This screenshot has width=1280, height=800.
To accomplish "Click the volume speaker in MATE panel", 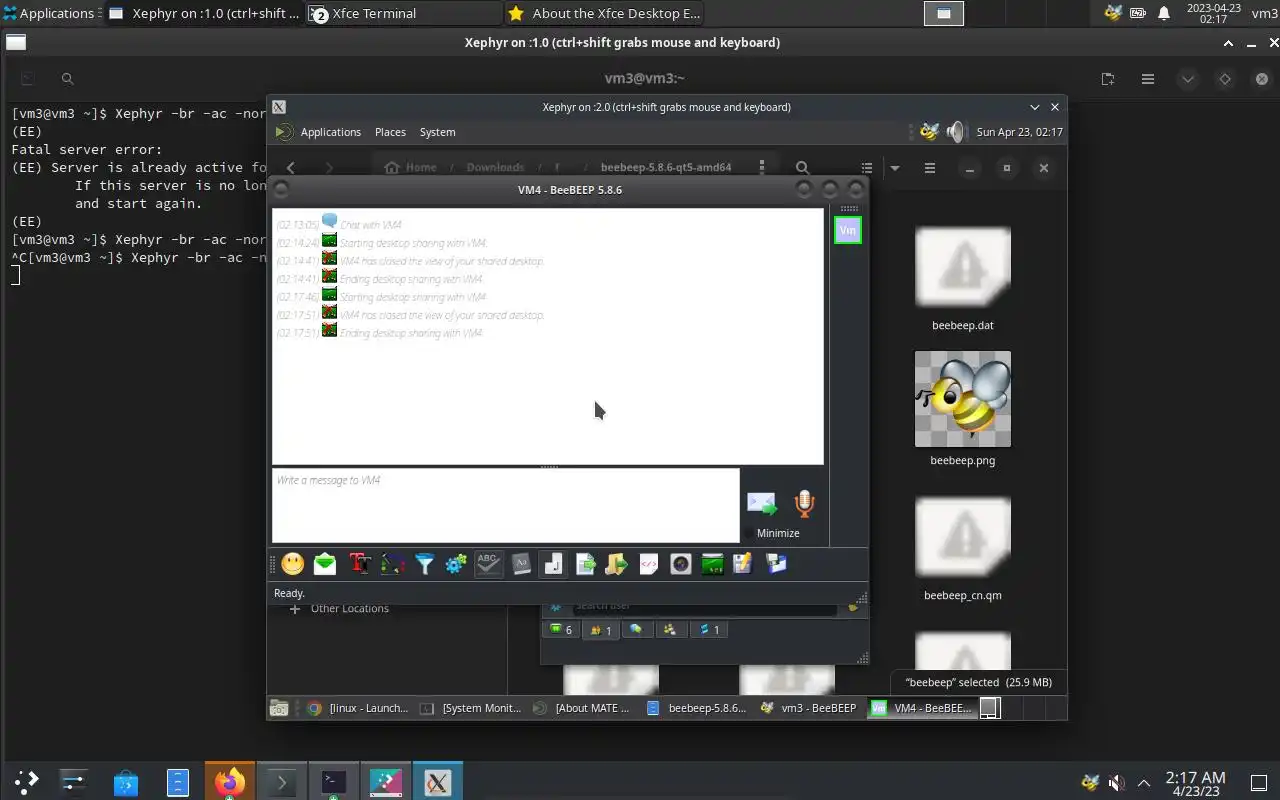I will click(956, 132).
